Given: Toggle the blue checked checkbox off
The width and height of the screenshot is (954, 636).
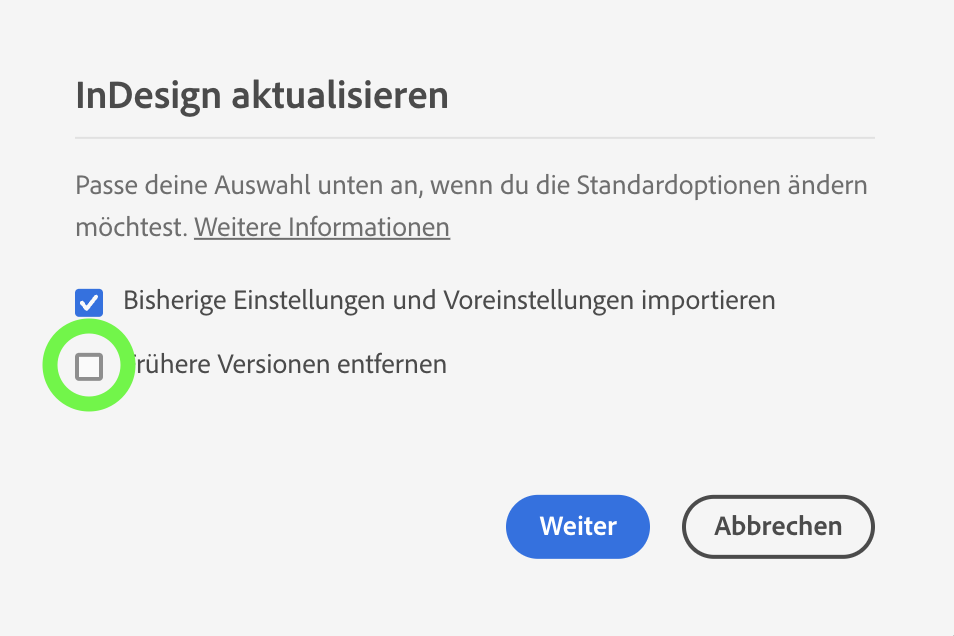Looking at the screenshot, I should pyautogui.click(x=89, y=301).
